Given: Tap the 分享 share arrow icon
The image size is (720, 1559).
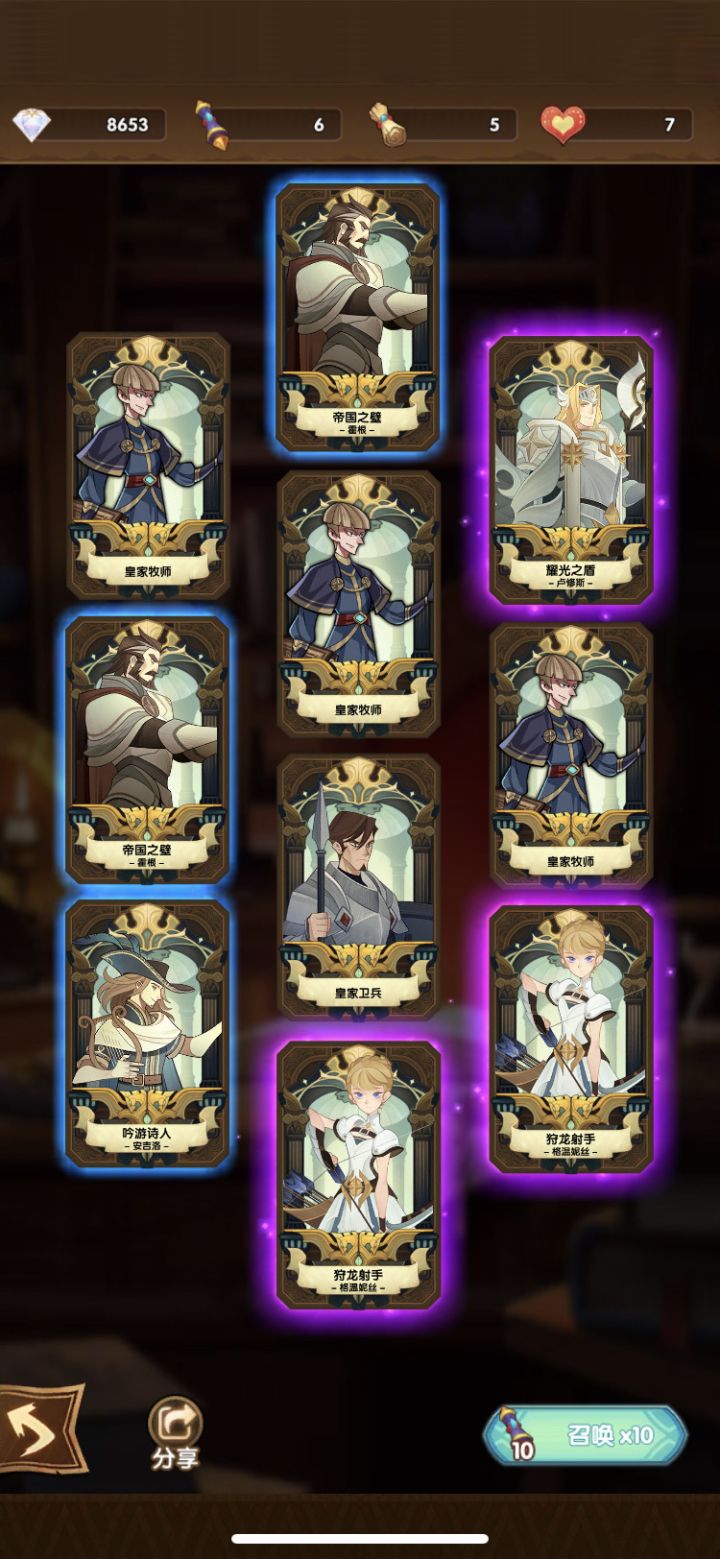Looking at the screenshot, I should pos(175,1421).
